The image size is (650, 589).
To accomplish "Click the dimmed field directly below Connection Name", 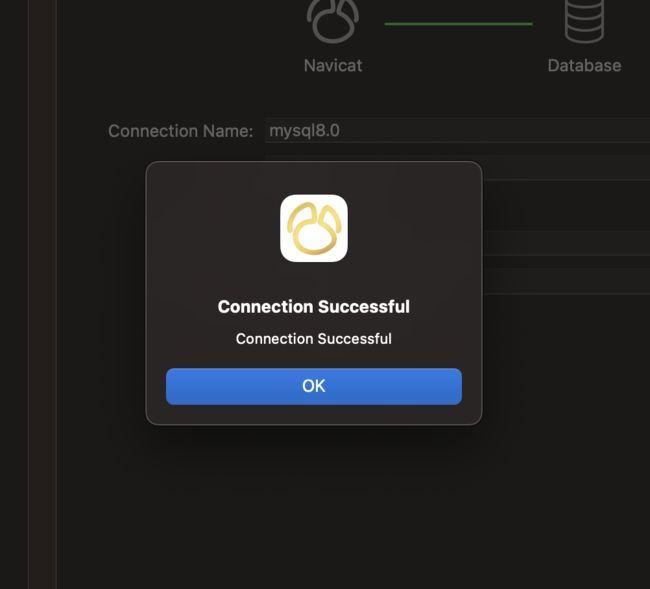I will 566,168.
